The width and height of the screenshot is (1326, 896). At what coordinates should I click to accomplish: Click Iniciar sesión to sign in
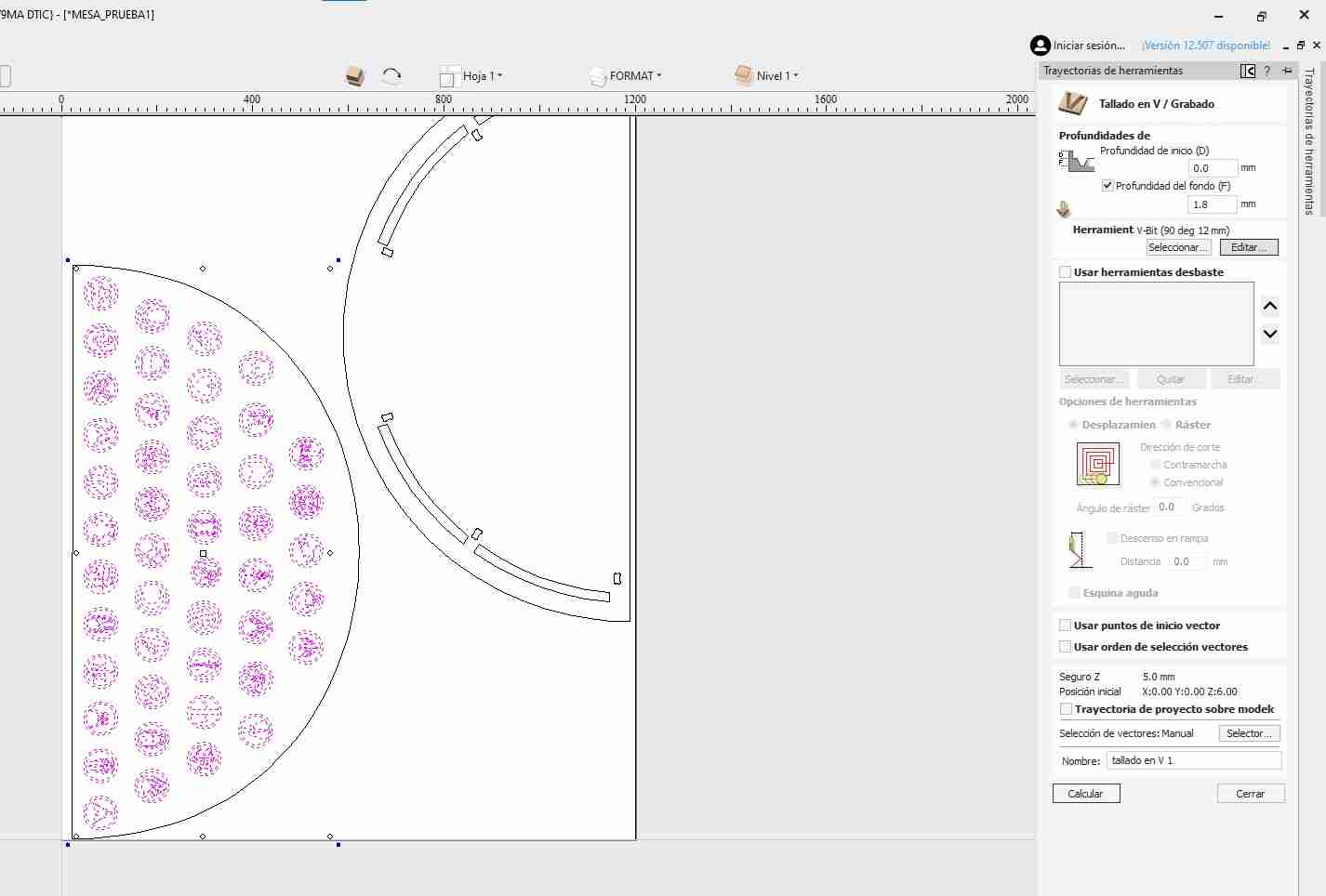point(1089,46)
